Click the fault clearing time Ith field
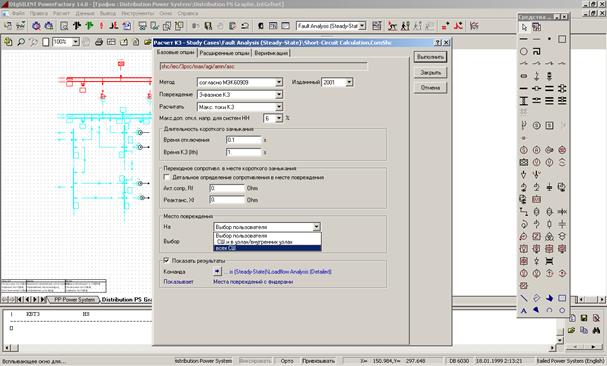 (244, 152)
